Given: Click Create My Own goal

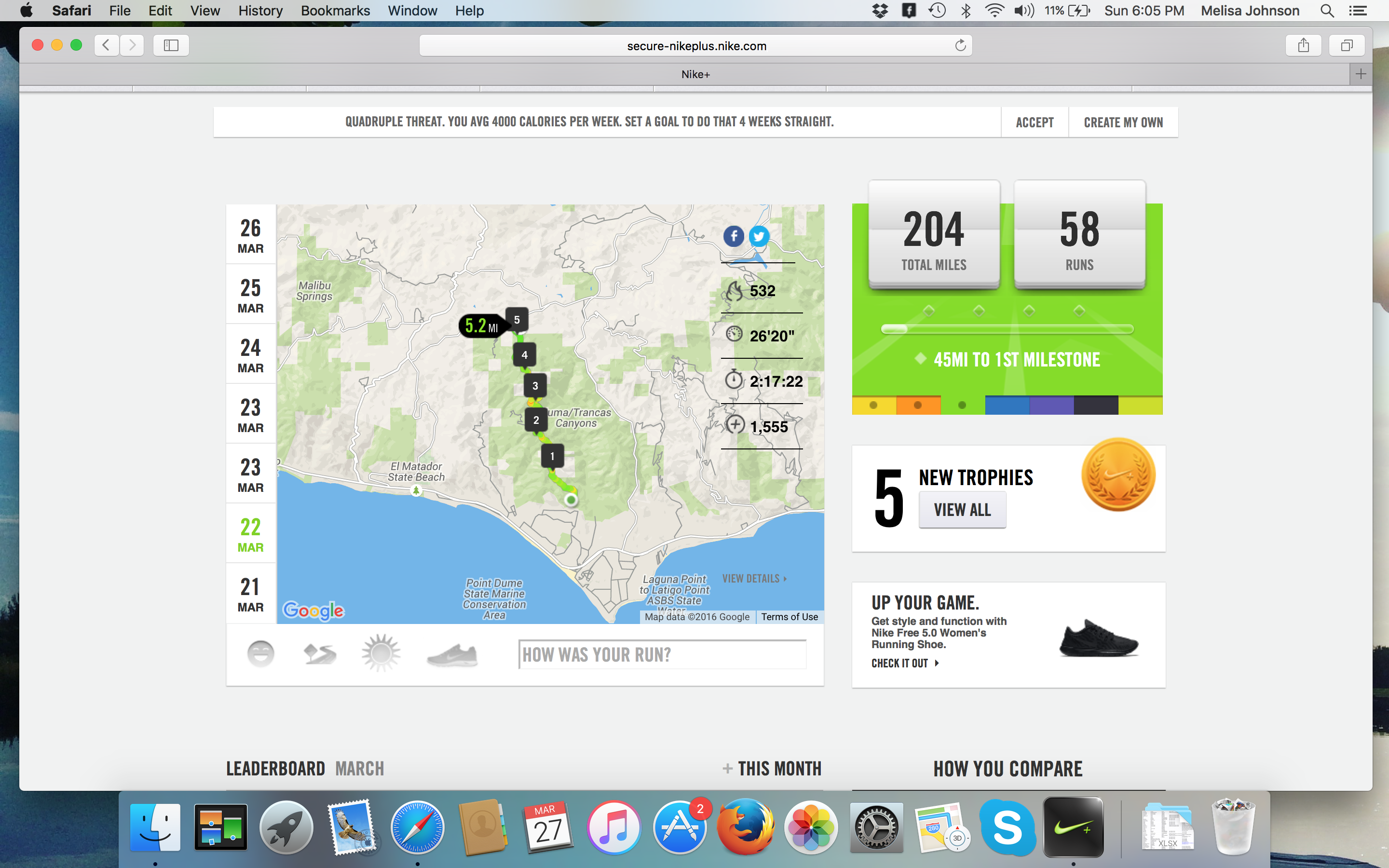Looking at the screenshot, I should point(1123,122).
